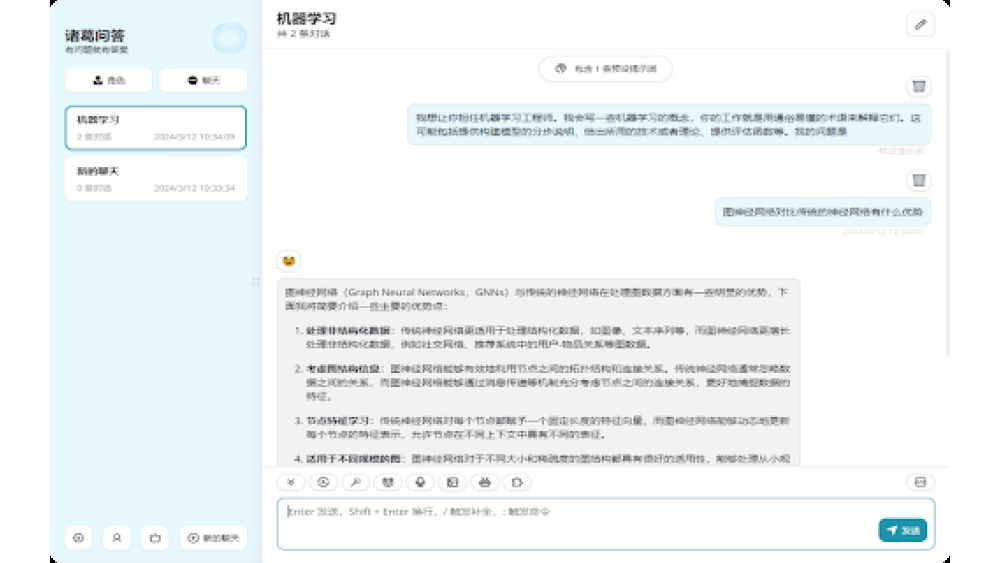Click the round logo at the sidebar top
The image size is (1000, 563).
point(230,38)
